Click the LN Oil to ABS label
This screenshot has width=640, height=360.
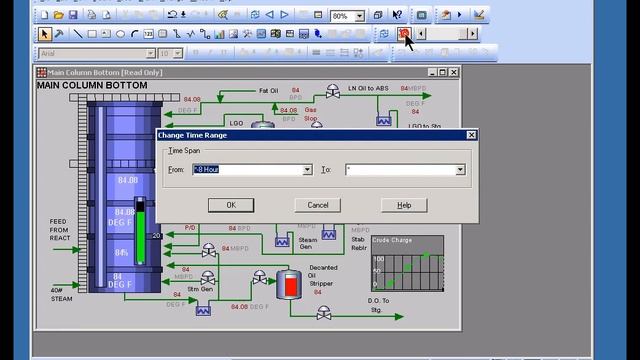pyautogui.click(x=368, y=88)
